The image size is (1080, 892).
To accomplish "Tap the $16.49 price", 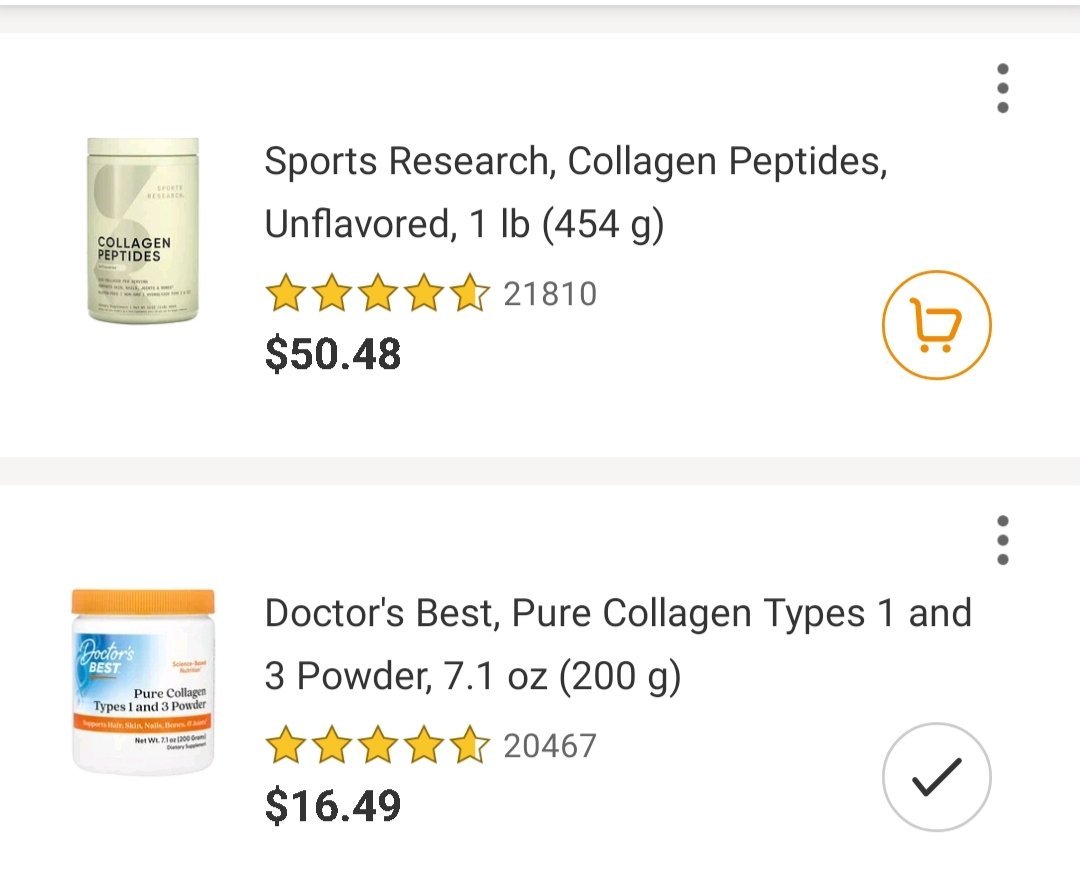I will click(x=333, y=806).
